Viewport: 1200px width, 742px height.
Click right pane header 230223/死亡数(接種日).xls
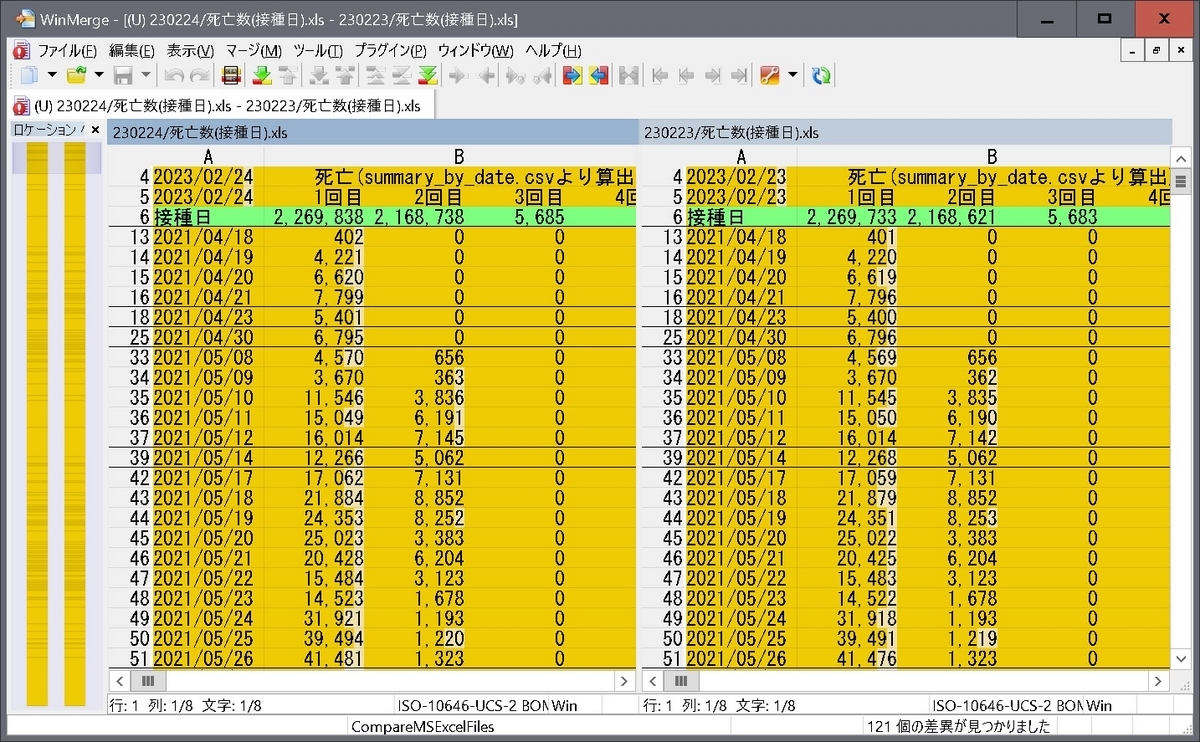906,132
